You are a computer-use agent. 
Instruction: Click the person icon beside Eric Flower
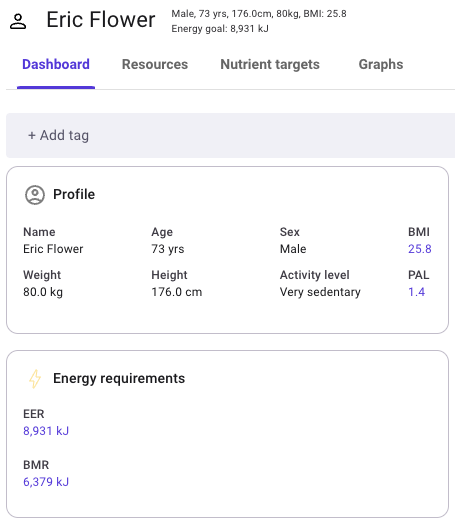pos(18,21)
